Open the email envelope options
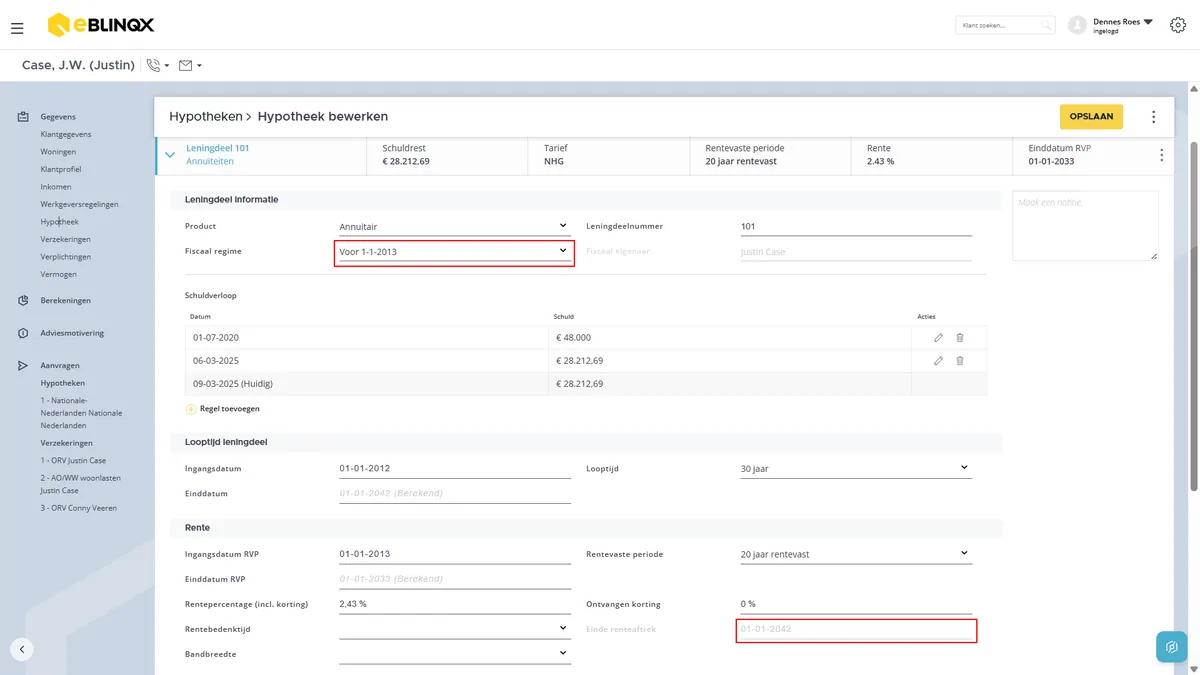Screen dimensions: 1200x675 coord(190,66)
